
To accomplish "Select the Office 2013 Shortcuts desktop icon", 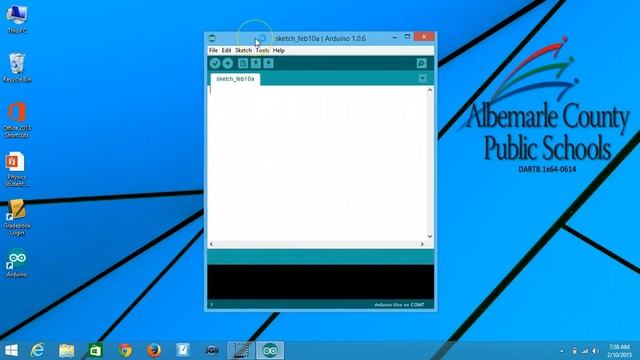I will 17,120.
